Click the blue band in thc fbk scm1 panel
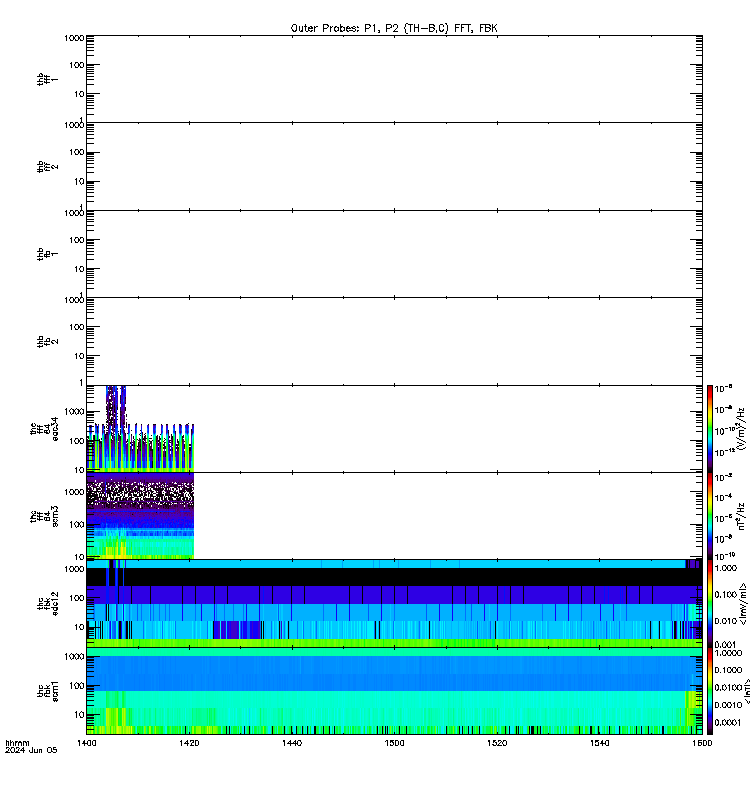Viewport: 750px width, 800px height. pos(394,673)
